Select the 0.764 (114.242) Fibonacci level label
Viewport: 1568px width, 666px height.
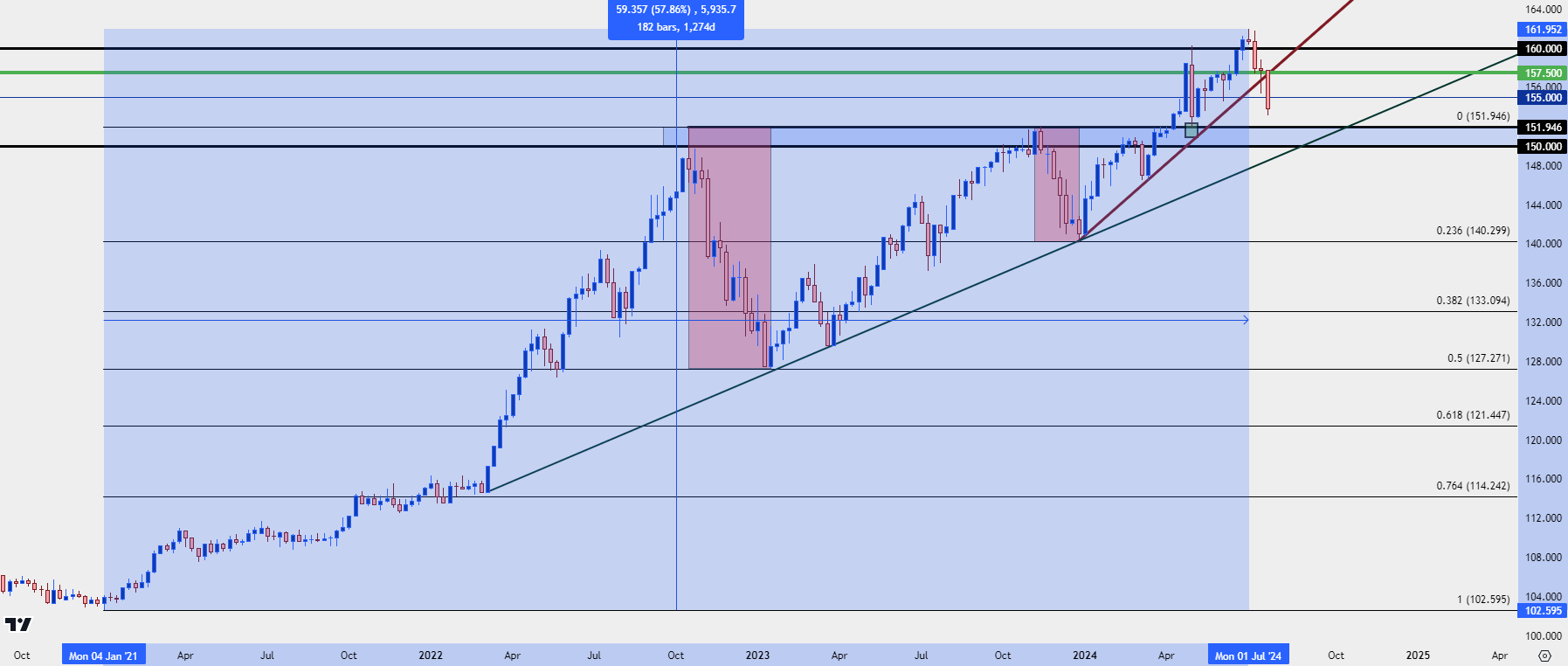pyautogui.click(x=1473, y=486)
